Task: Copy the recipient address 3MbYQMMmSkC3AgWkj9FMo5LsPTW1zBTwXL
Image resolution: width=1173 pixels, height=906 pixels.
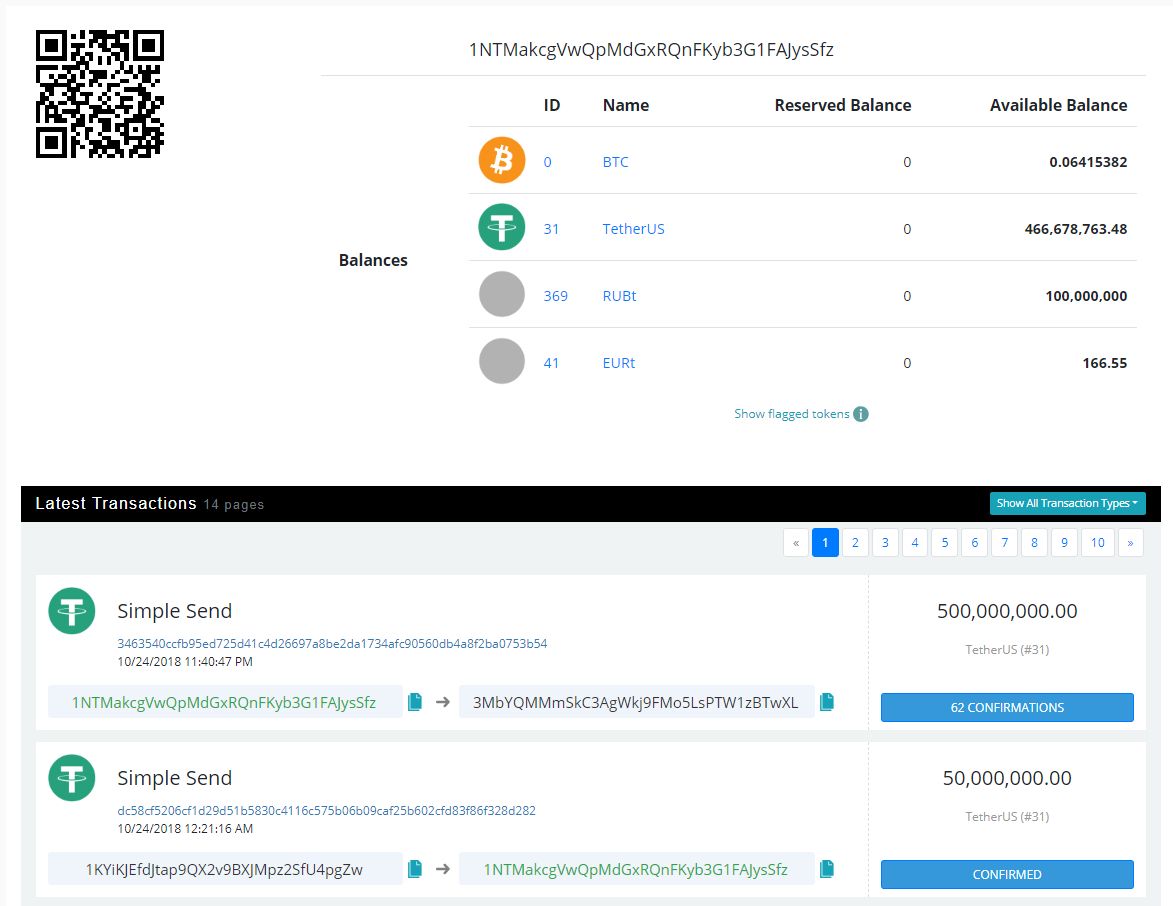Action: point(827,701)
